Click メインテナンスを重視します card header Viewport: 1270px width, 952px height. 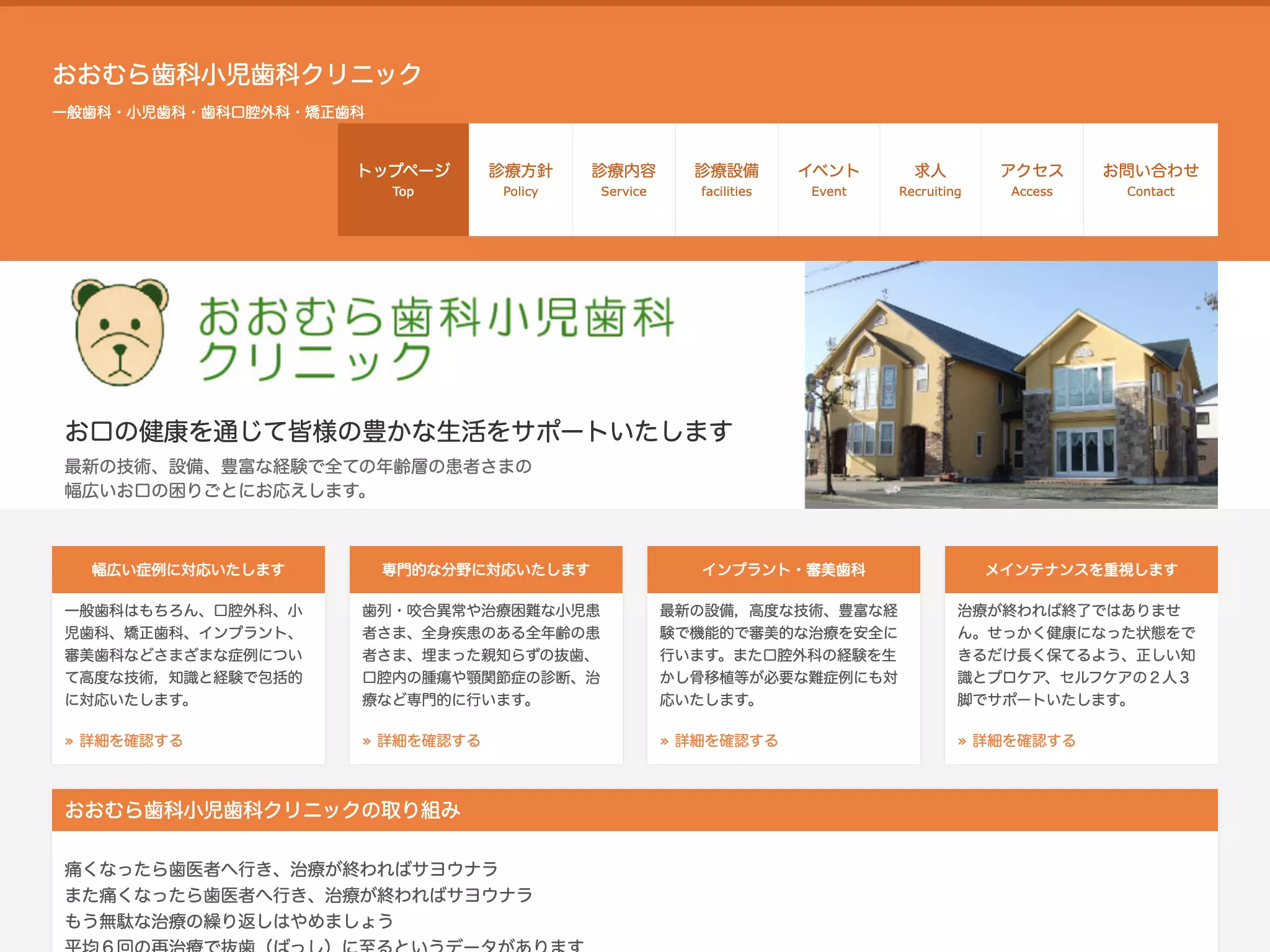point(1081,570)
